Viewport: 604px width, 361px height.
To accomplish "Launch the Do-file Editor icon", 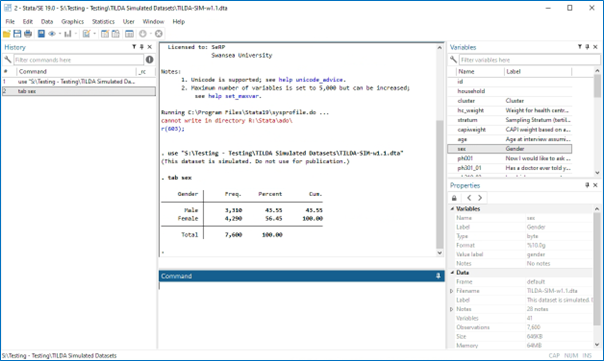I will click(x=86, y=34).
